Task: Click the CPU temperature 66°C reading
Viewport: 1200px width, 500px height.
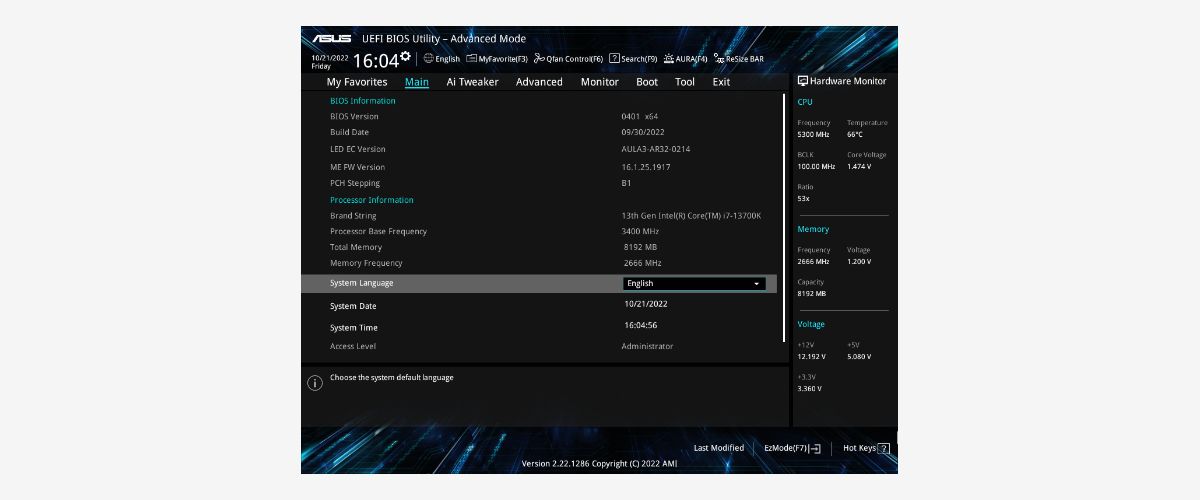Action: click(855, 134)
